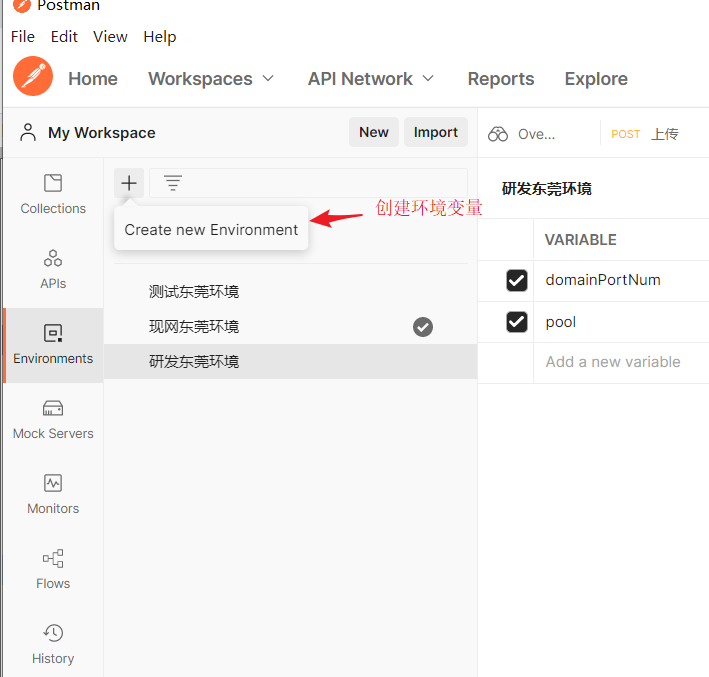
Task: Click the active checkmark on 现网东莞环境
Action: pos(423,327)
